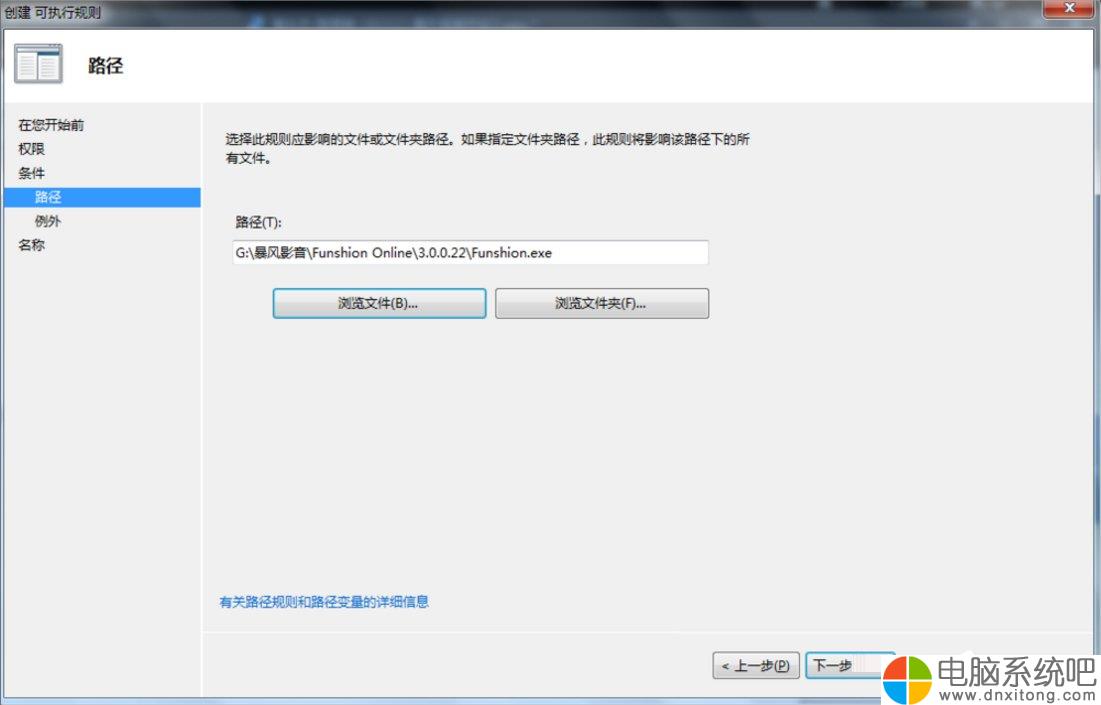Image resolution: width=1101 pixels, height=705 pixels.
Task: Click the 创建 可执行规则 window title
Action: (53, 12)
